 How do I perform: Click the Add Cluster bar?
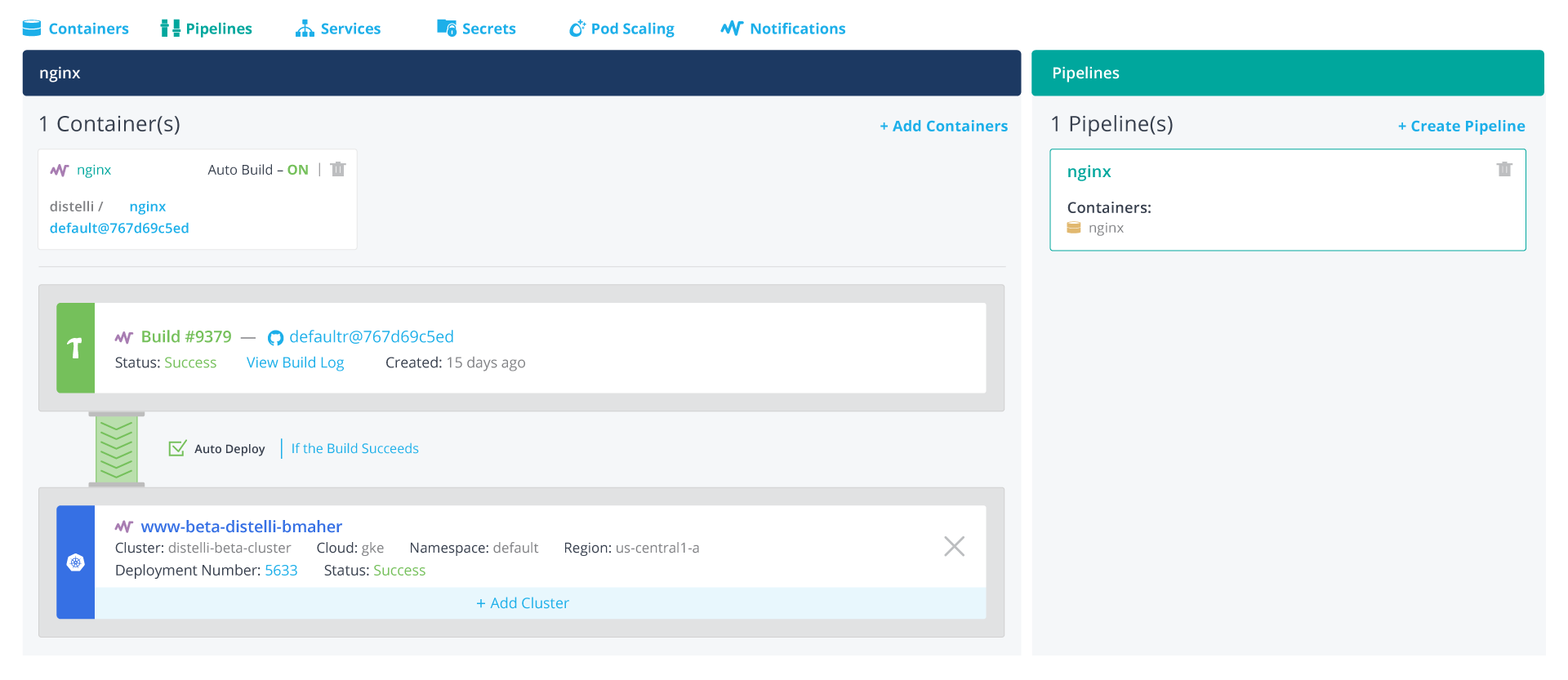tap(523, 603)
